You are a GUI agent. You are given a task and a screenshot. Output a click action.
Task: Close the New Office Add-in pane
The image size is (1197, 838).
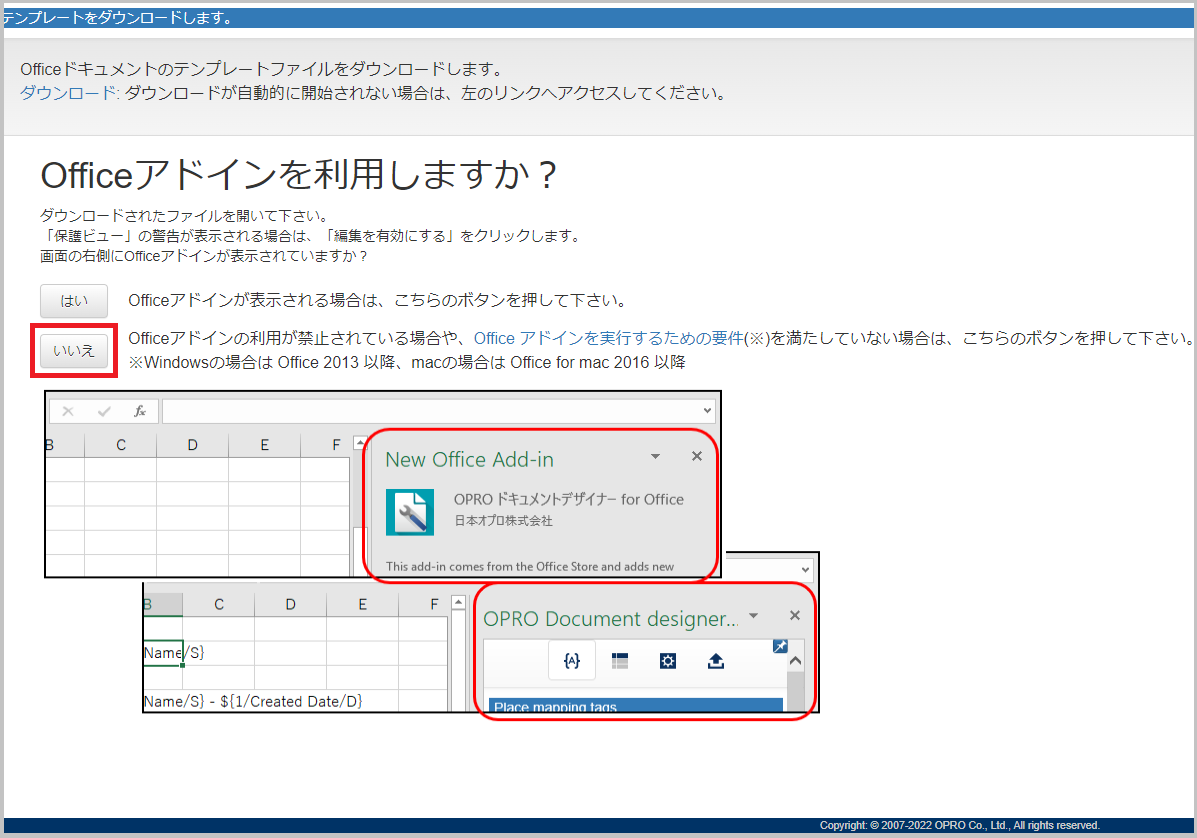697,456
